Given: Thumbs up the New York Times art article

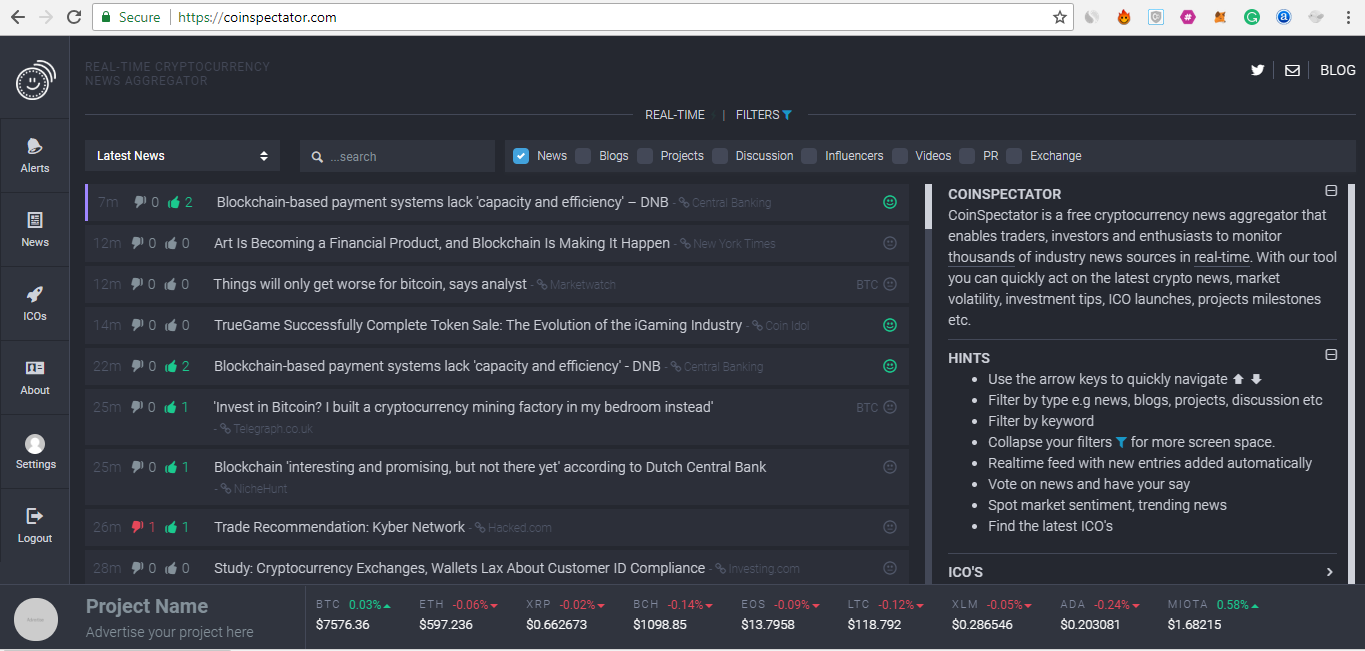Looking at the screenshot, I should 171,243.
